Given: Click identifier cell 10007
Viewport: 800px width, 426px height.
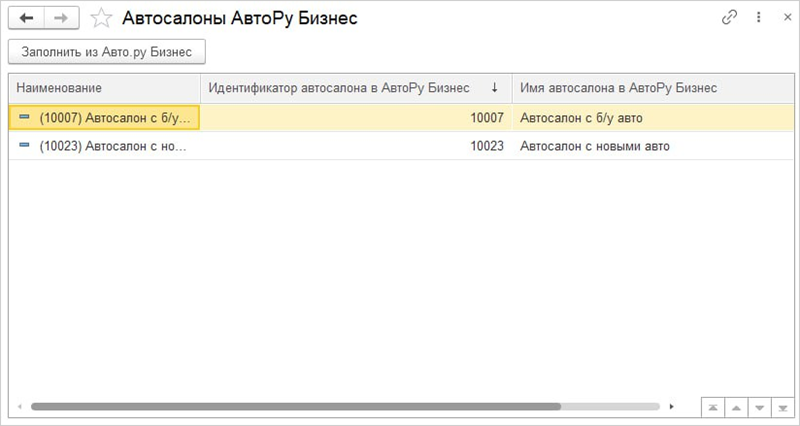Looking at the screenshot, I should pyautogui.click(x=356, y=118).
